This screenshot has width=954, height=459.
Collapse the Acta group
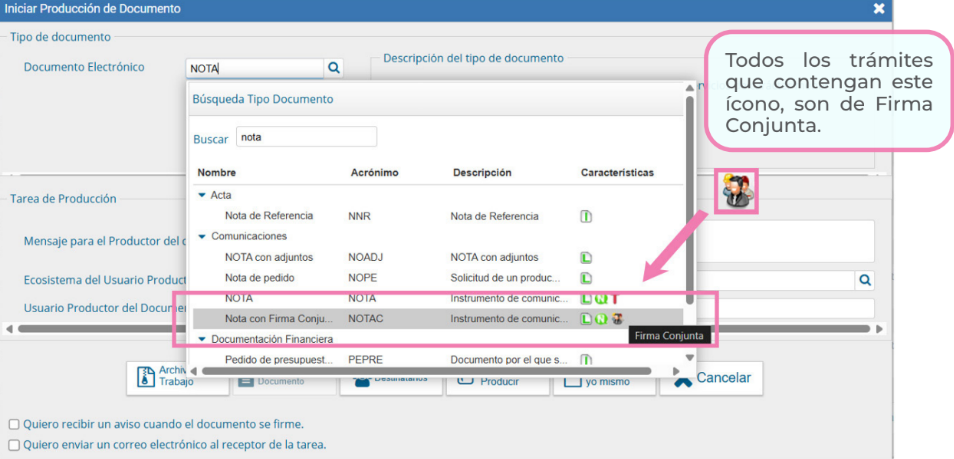[202, 195]
